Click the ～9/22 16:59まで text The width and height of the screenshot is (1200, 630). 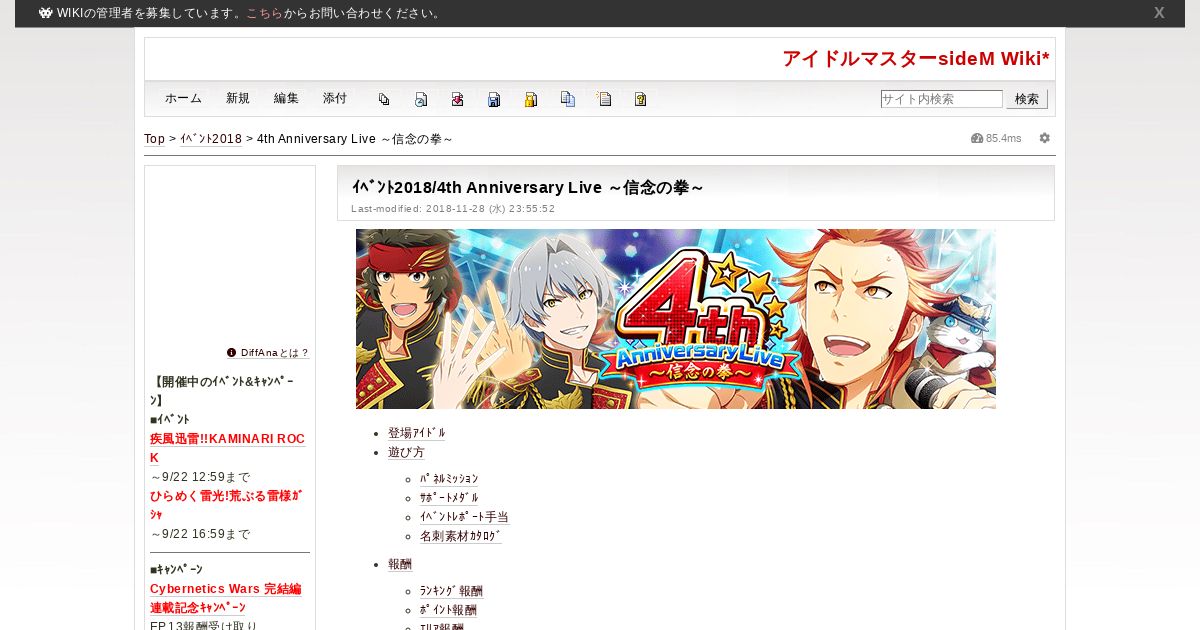pos(200,534)
